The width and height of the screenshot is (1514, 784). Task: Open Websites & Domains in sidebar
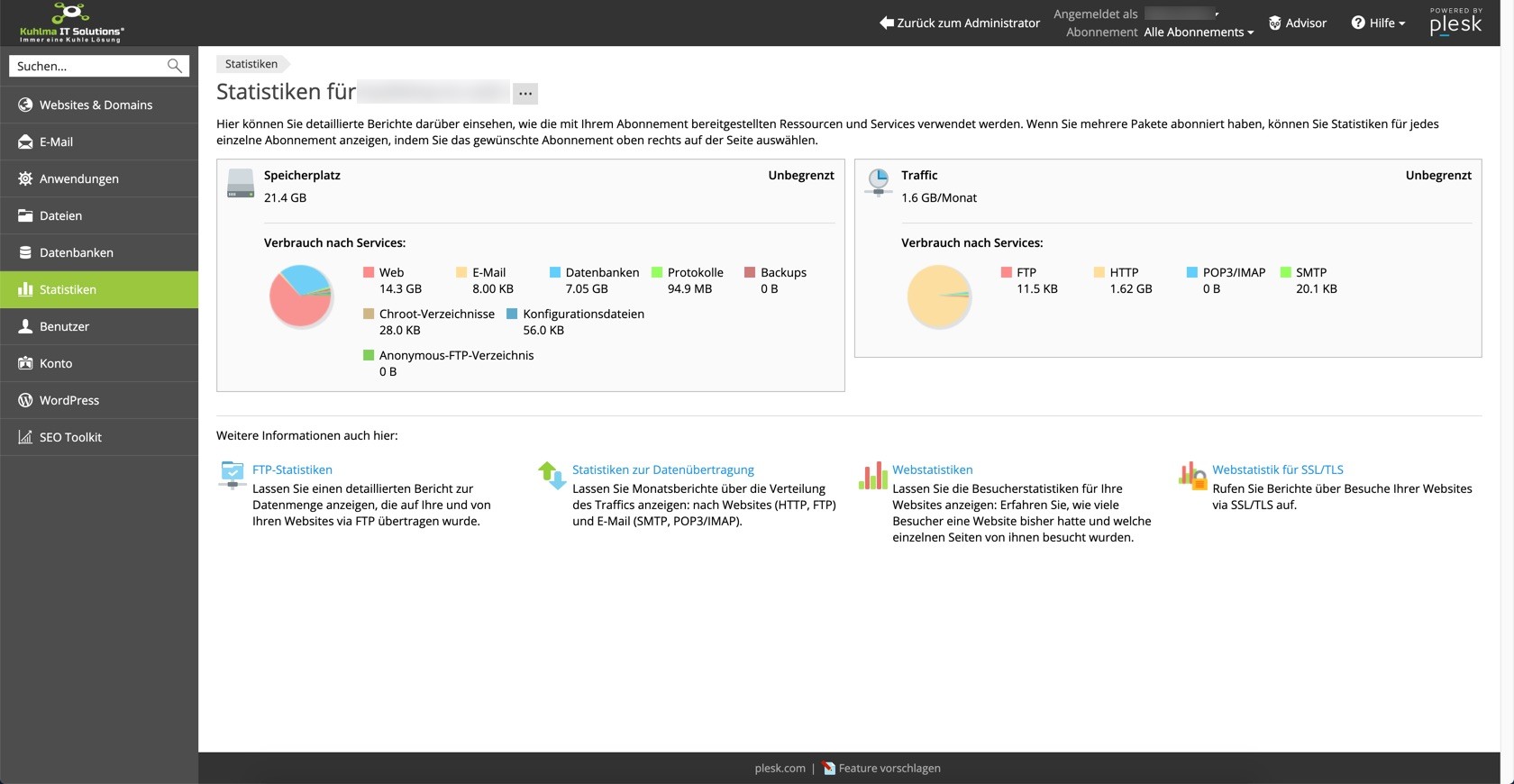click(x=96, y=105)
